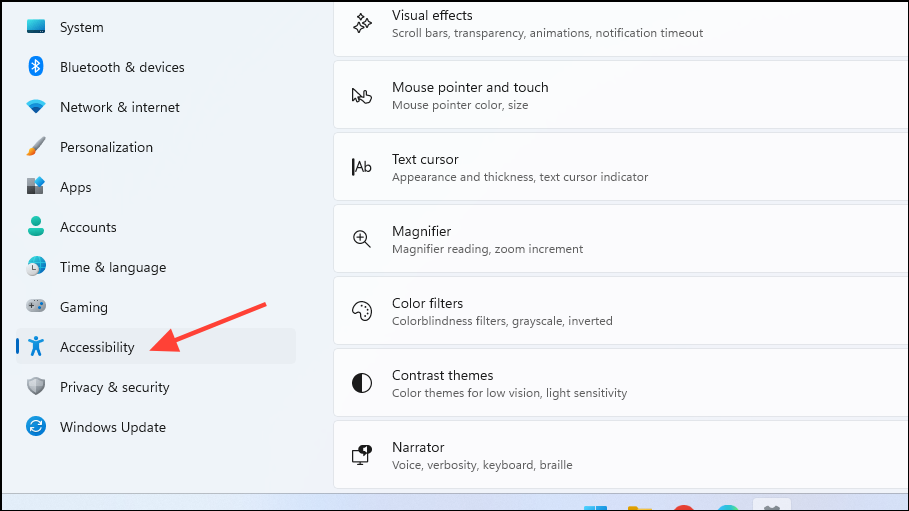The height and width of the screenshot is (511, 909).
Task: Click the Magnifier zoom-glass icon
Action: [x=362, y=239]
